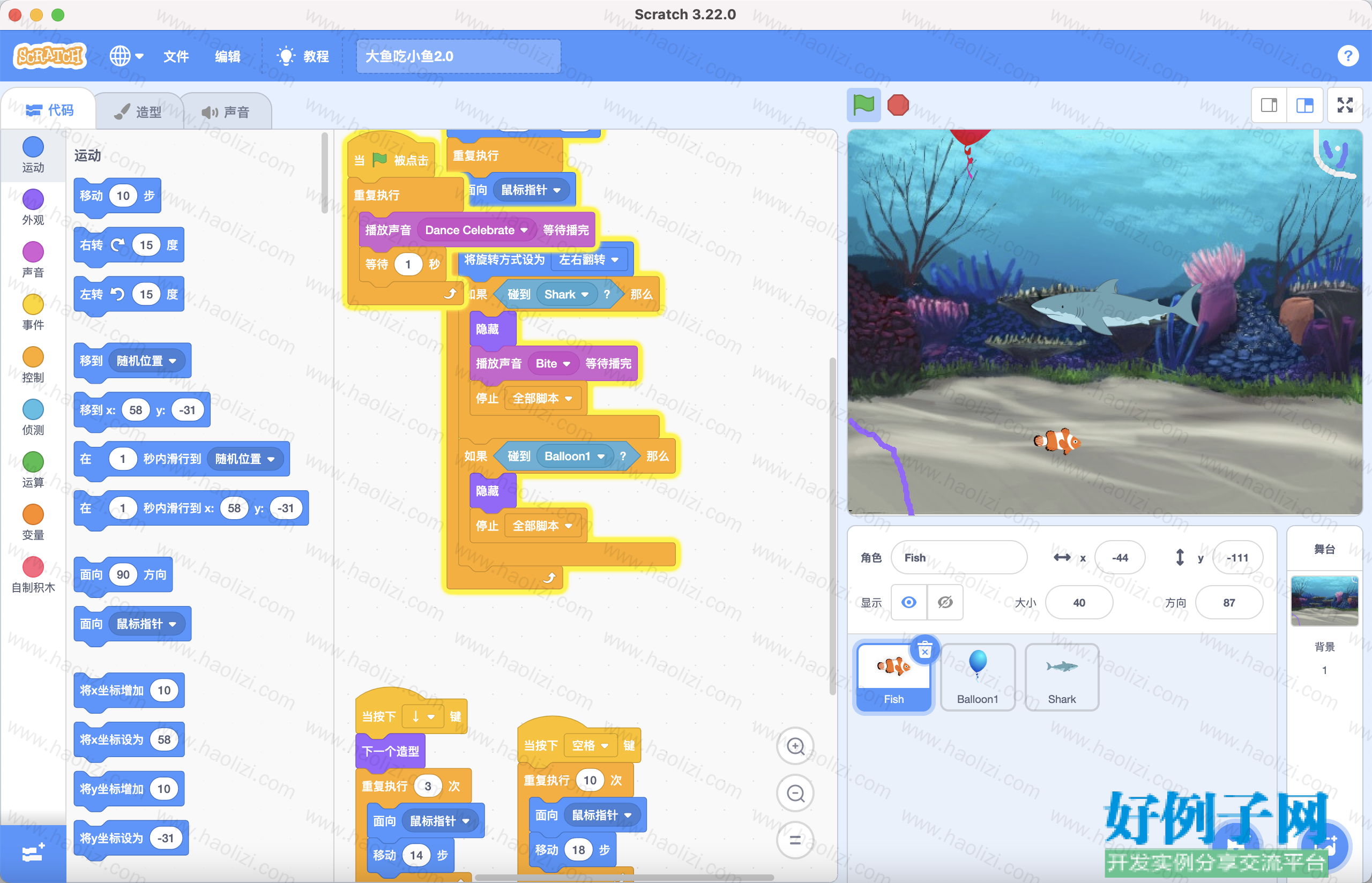The image size is (1372, 883).
Task: Edit the sprite x value -44
Action: point(1120,557)
